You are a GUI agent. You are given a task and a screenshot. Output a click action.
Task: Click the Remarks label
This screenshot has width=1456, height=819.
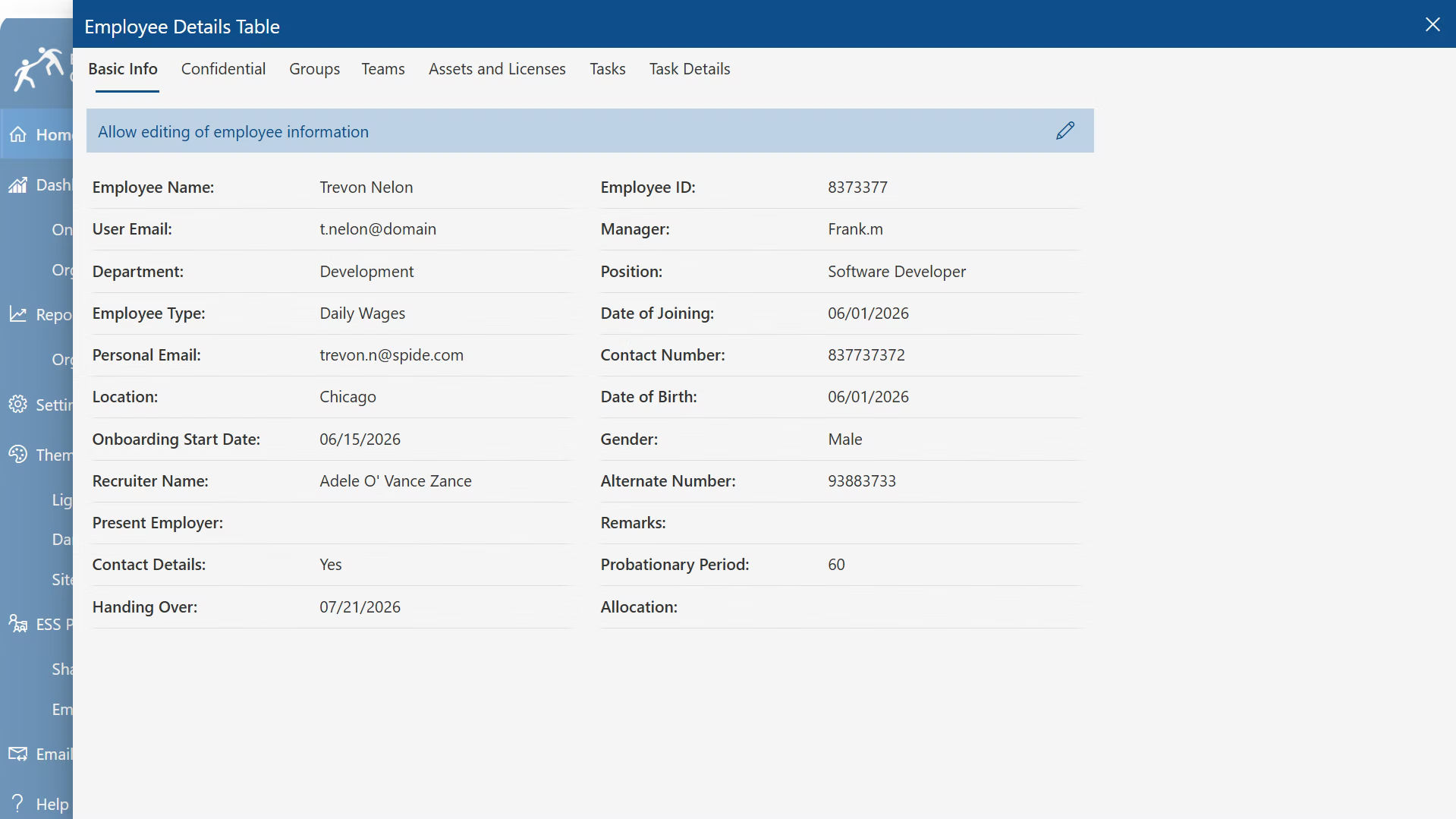pyautogui.click(x=633, y=523)
